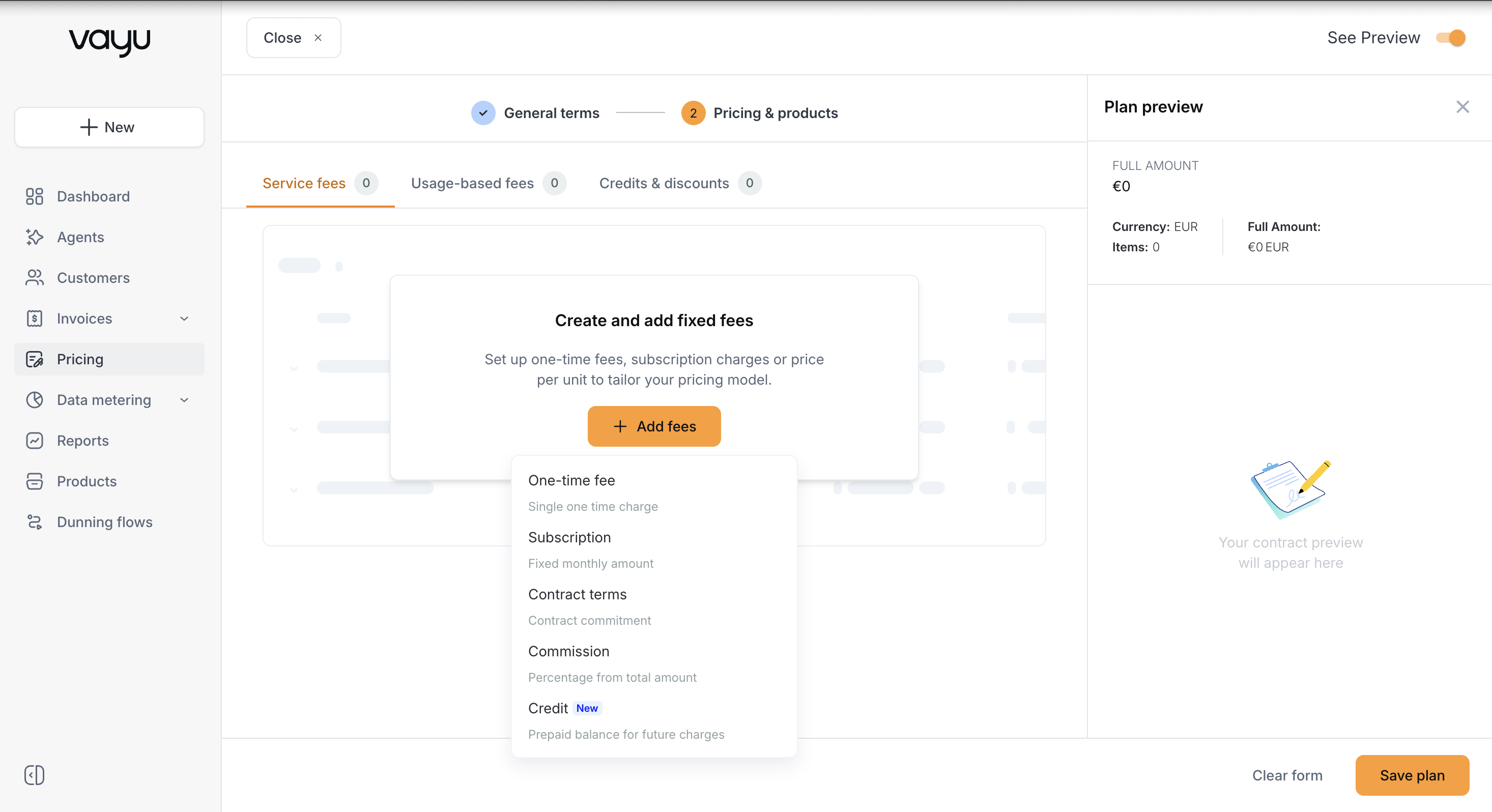Open Customers page in sidebar
Image resolution: width=1492 pixels, height=812 pixels.
109,277
